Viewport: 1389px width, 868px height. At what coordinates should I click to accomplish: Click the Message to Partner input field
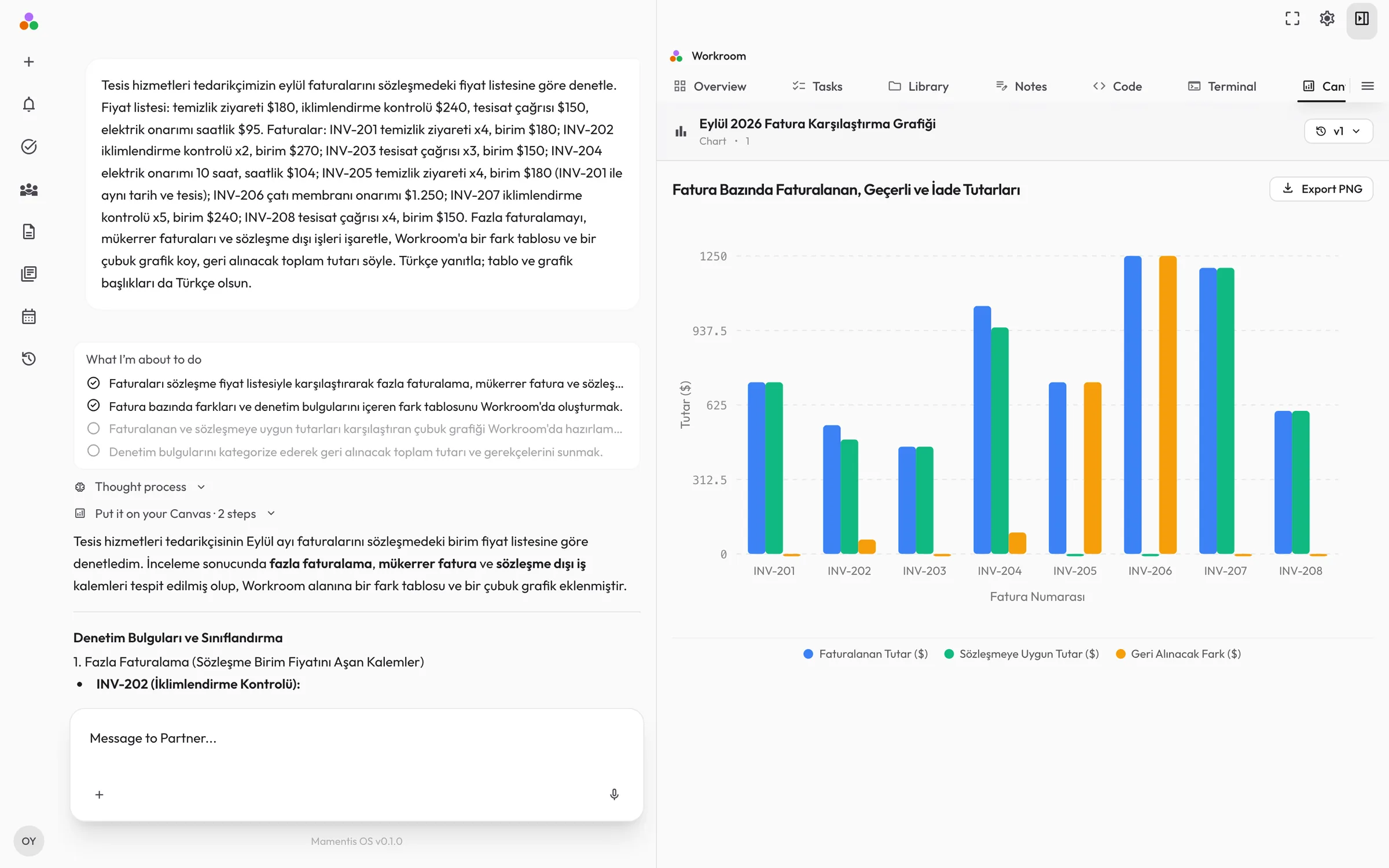(x=357, y=738)
